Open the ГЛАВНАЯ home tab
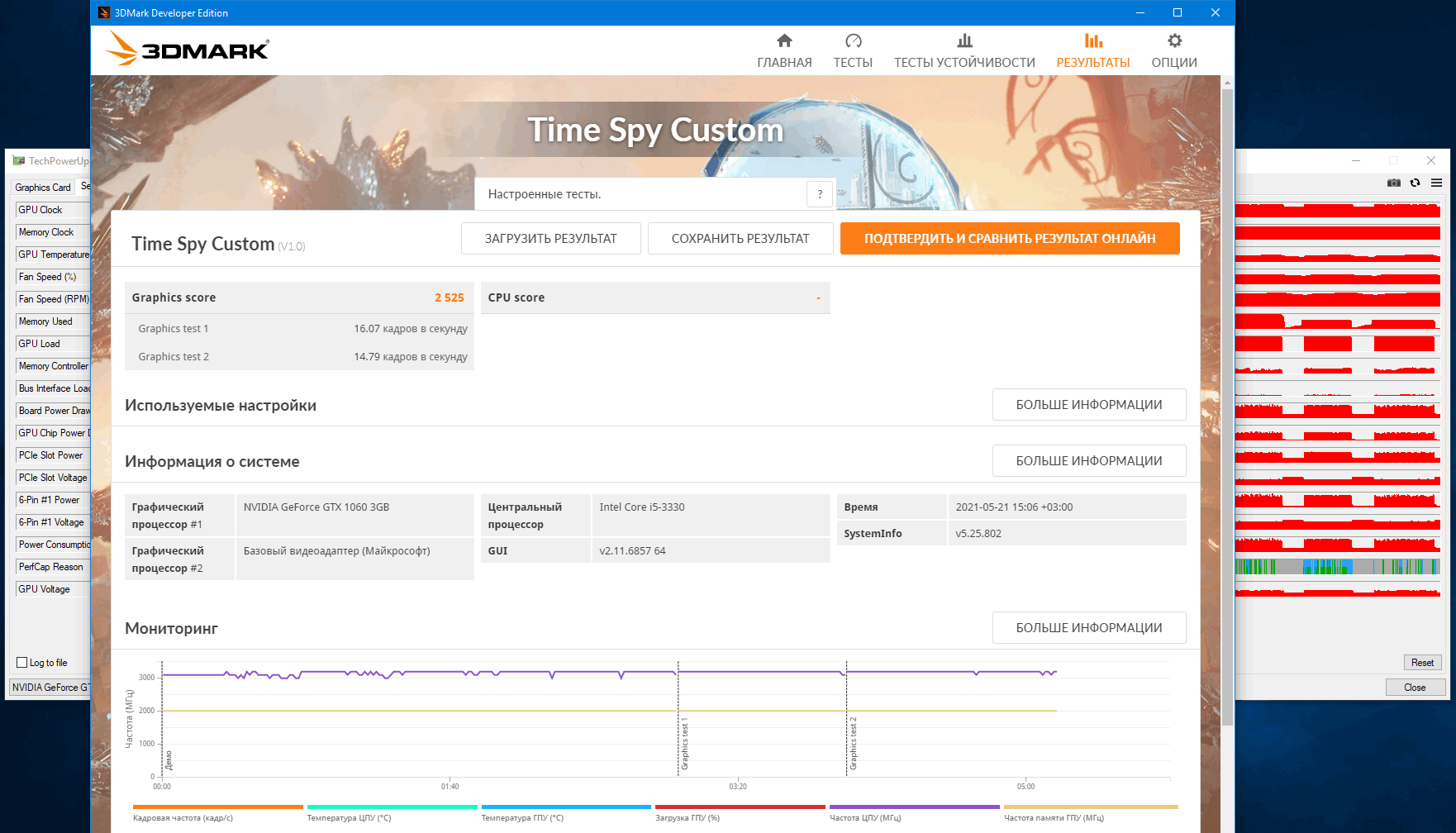Image resolution: width=1456 pixels, height=833 pixels. coord(784,51)
